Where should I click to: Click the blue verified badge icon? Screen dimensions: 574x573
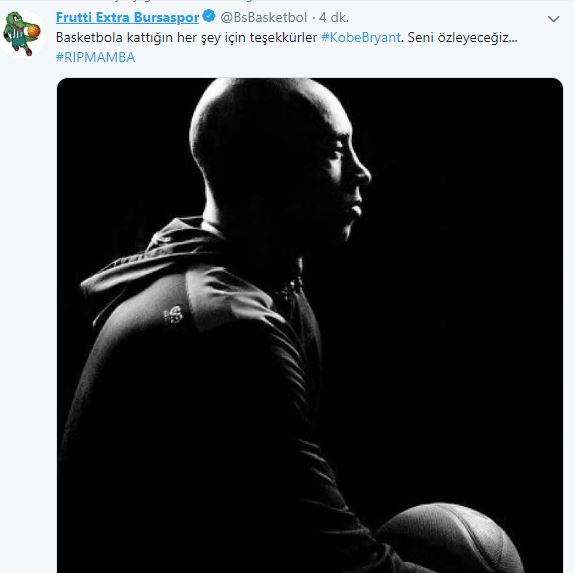point(209,16)
